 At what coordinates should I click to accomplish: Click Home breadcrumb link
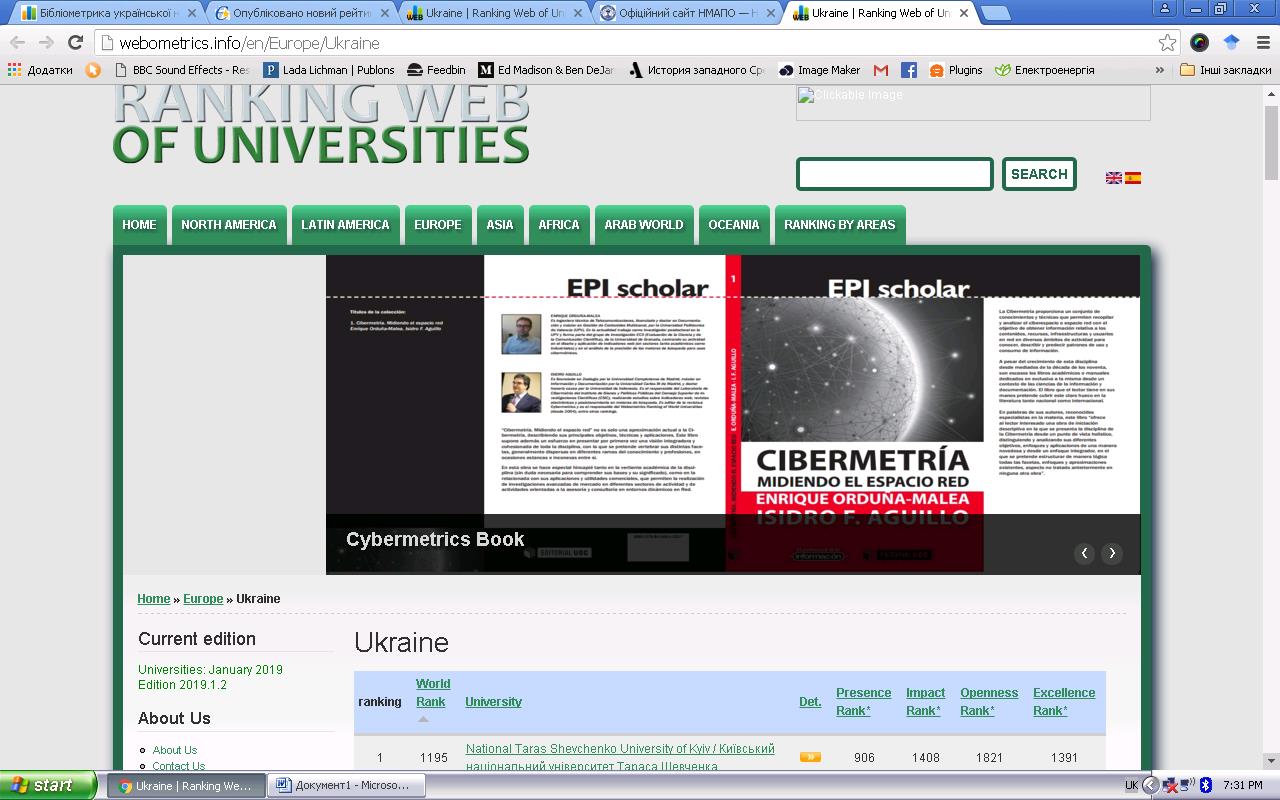pyautogui.click(x=154, y=599)
